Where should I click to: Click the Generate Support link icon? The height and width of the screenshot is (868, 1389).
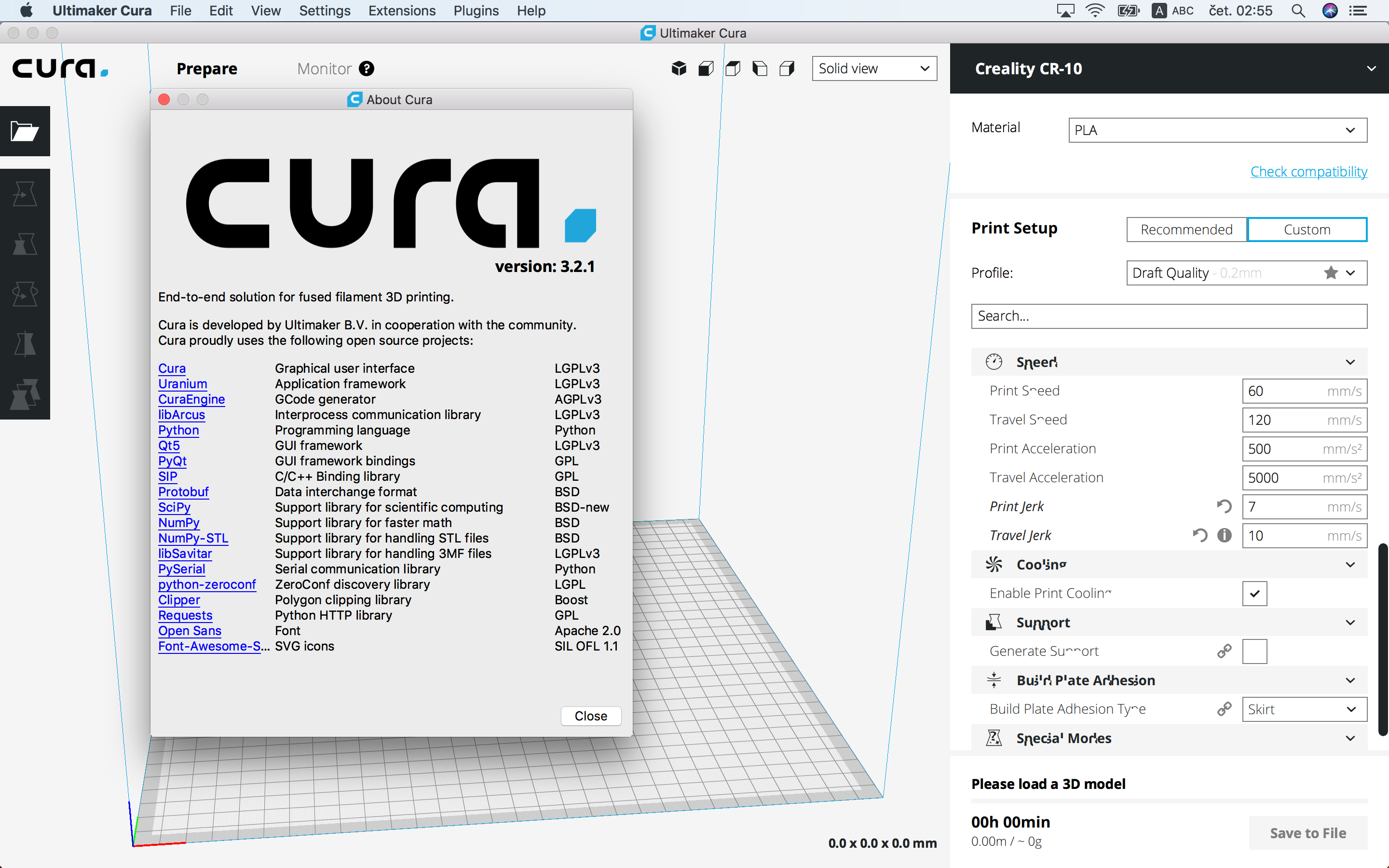[x=1224, y=651]
